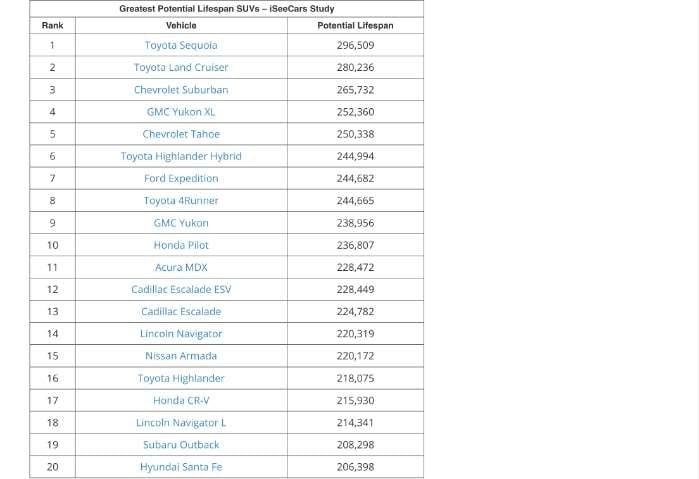Follow the Subaru Outback link
Viewport: 699px width, 479px height.
[x=181, y=444]
